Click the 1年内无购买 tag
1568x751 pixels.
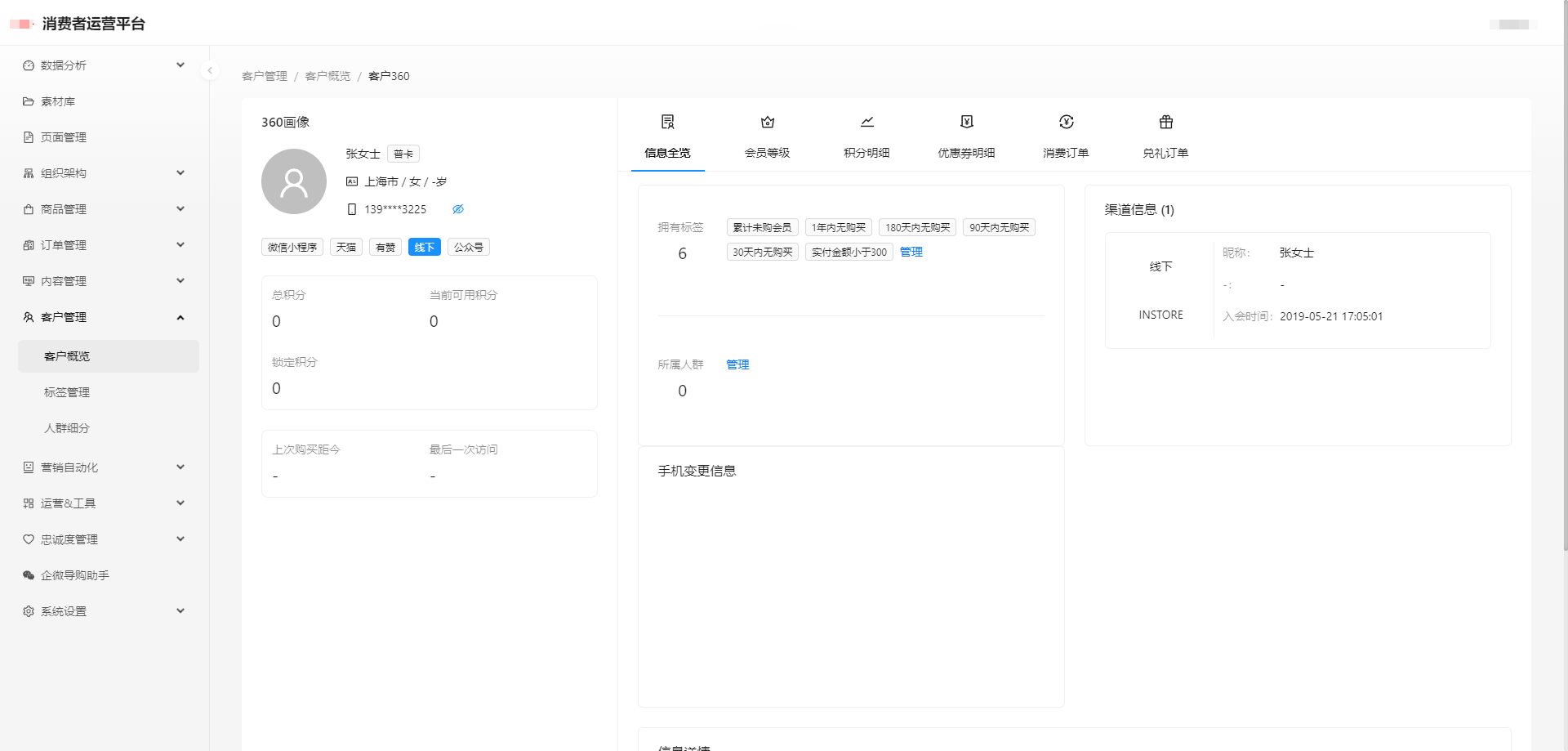click(839, 227)
